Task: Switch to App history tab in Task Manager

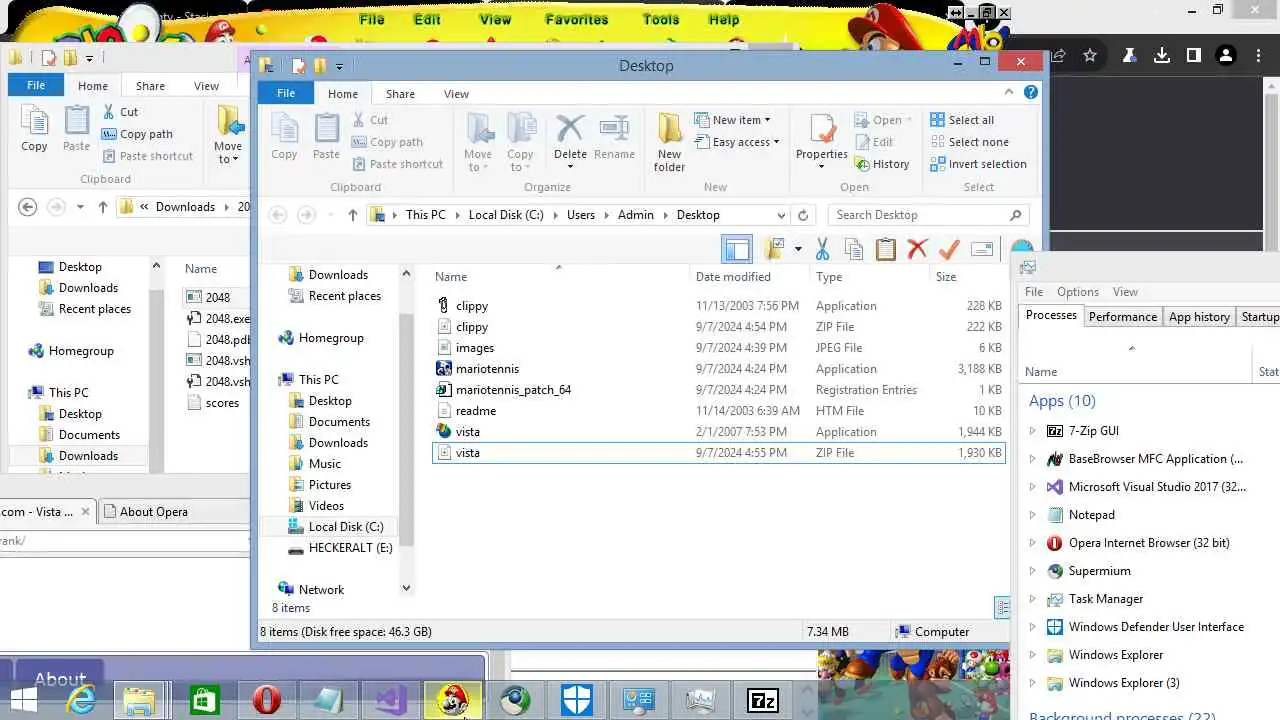Action: [1199, 317]
